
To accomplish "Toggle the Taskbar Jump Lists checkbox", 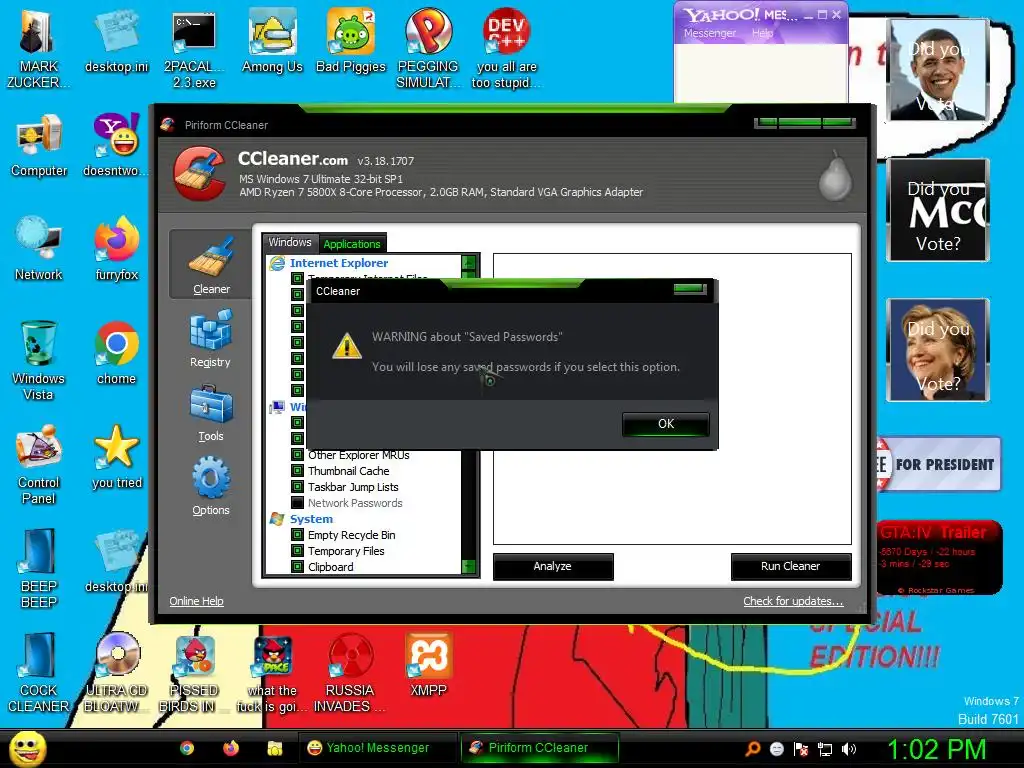I will [x=297, y=487].
